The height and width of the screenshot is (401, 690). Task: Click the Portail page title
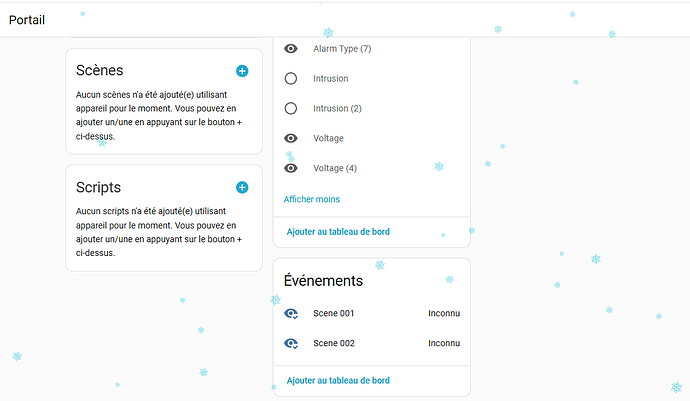click(x=28, y=19)
